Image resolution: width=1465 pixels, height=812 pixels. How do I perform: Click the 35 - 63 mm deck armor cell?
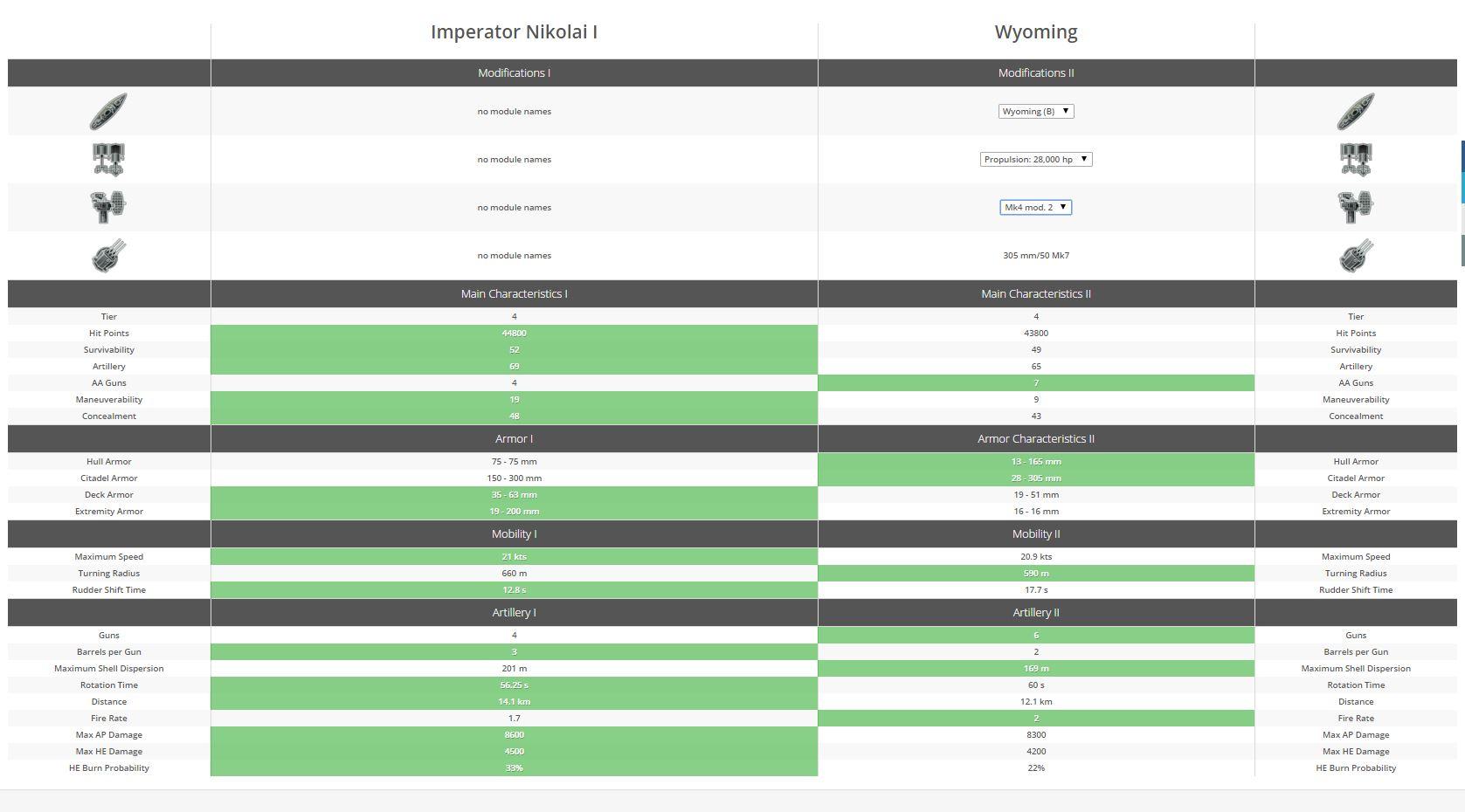(514, 494)
